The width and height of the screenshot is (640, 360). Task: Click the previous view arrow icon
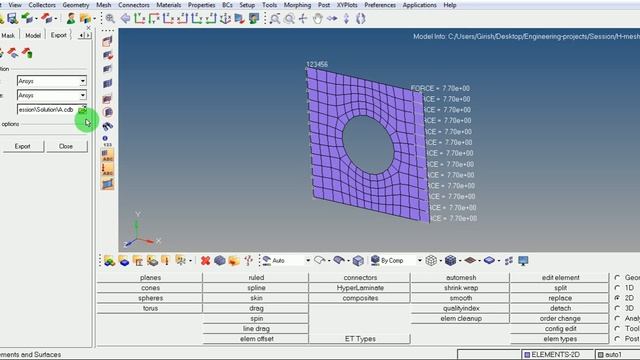coord(125,18)
